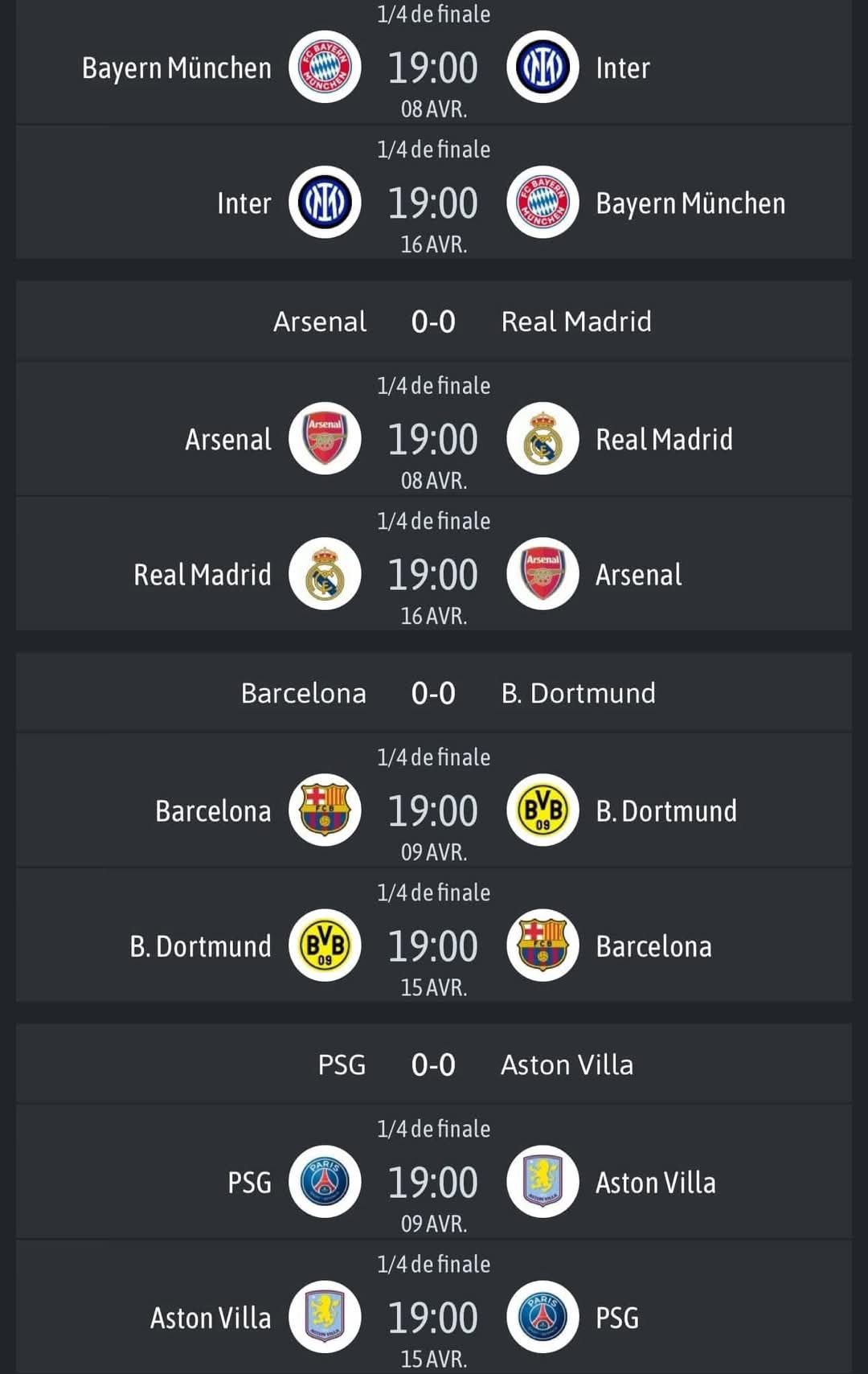
Task: Tap Barcelona team name in Dortmund's 15 AVR. fixture
Action: click(653, 946)
